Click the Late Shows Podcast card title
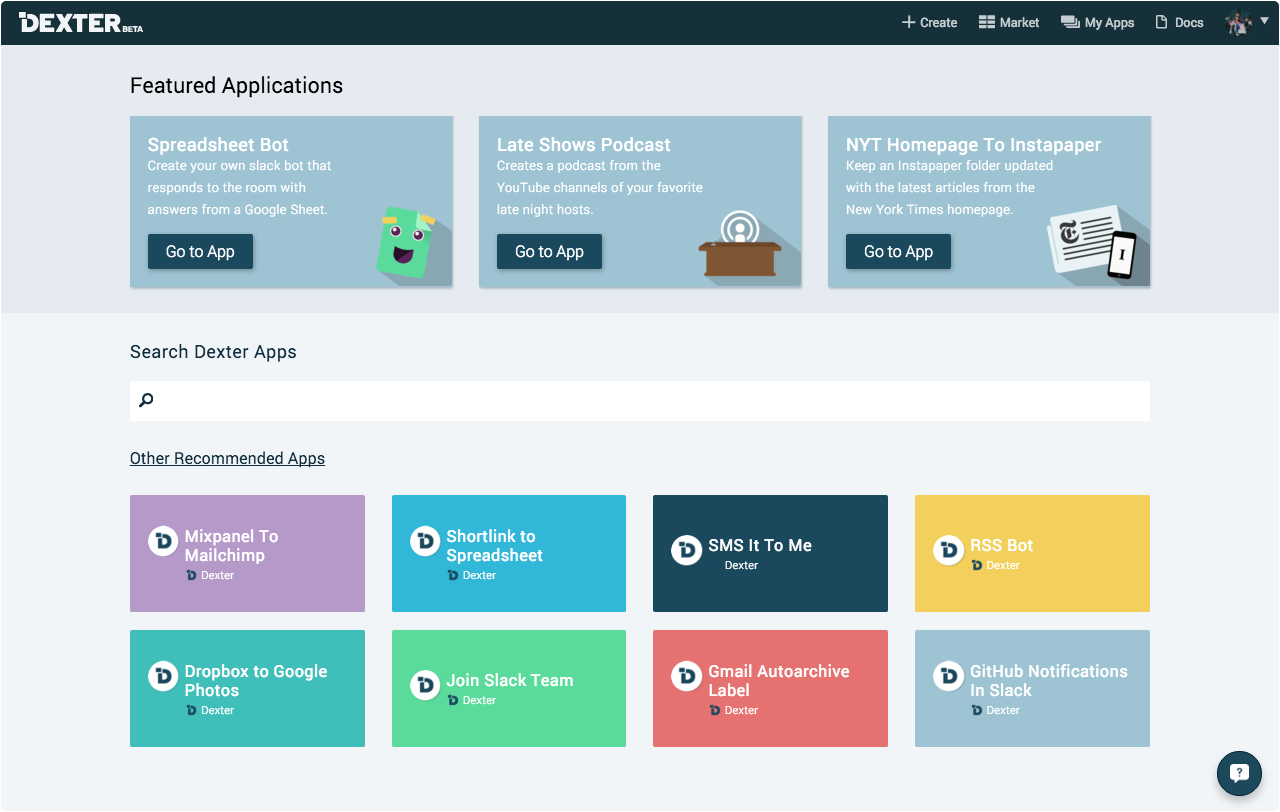This screenshot has width=1280, height=812. 584,145
